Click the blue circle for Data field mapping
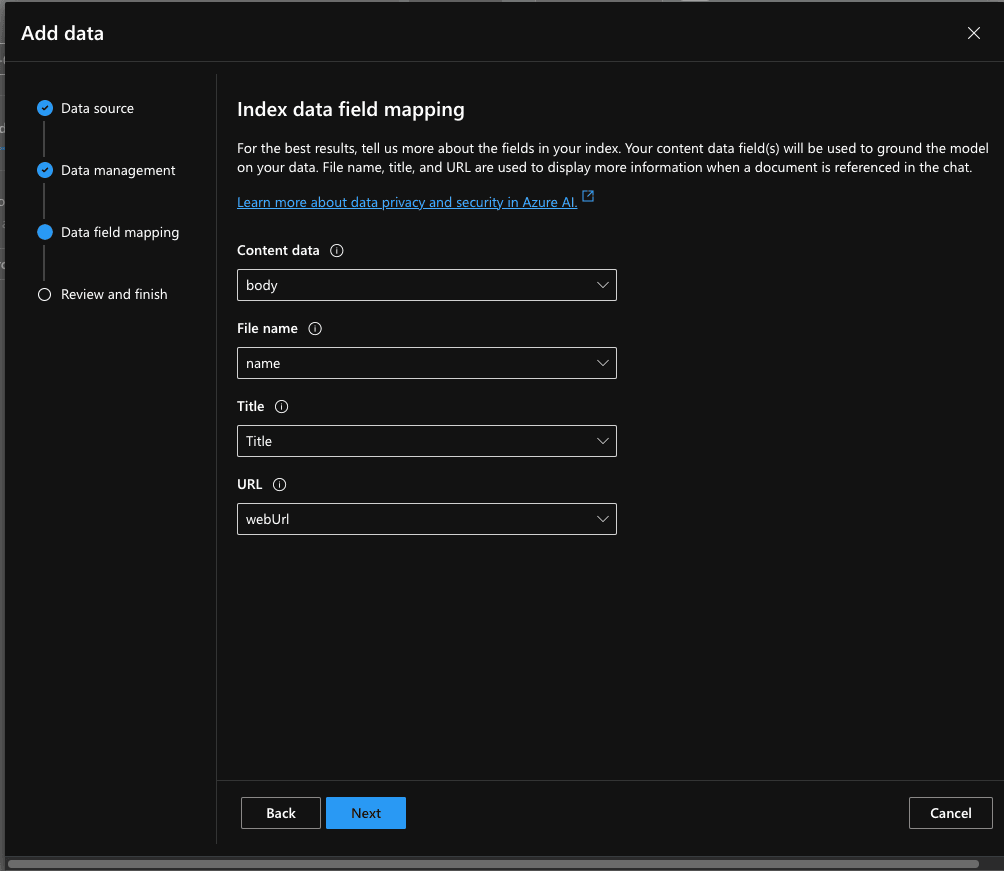The width and height of the screenshot is (1004, 871). [44, 232]
